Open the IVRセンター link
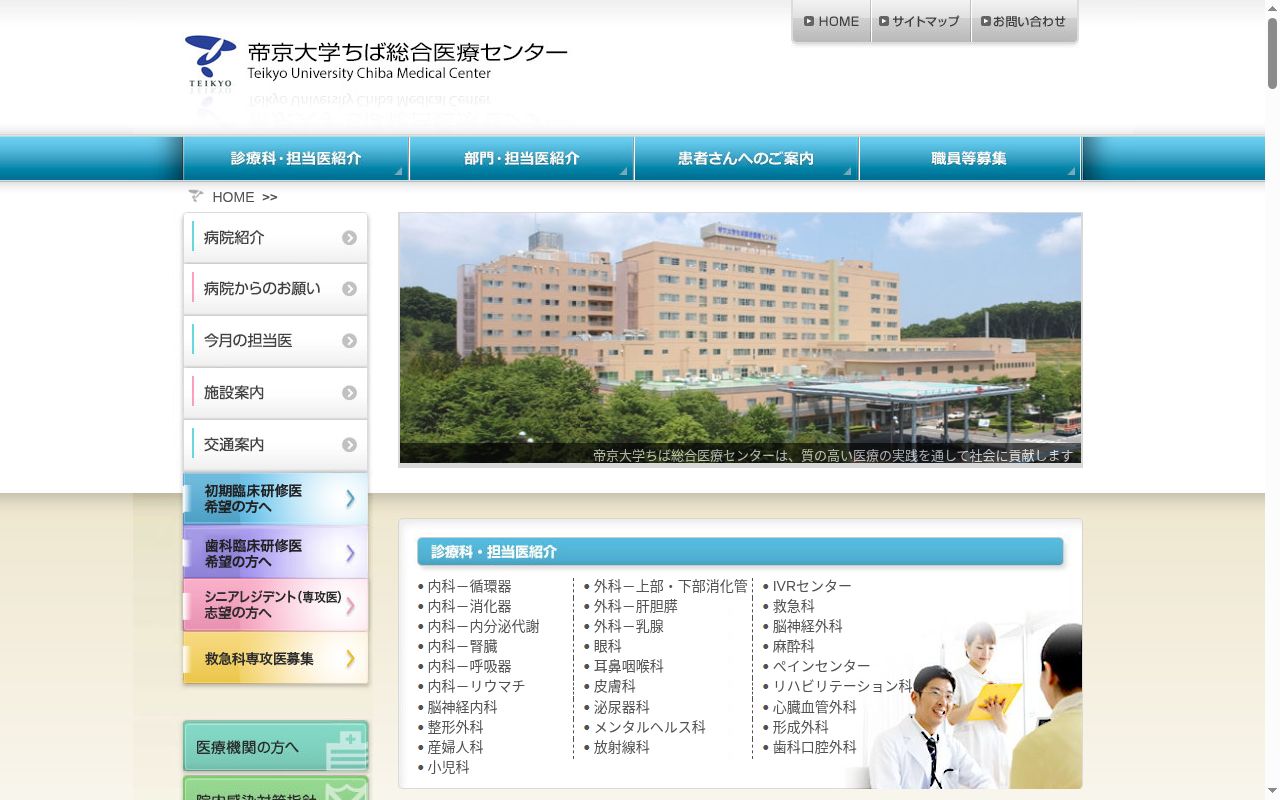1280x800 pixels. [x=812, y=586]
